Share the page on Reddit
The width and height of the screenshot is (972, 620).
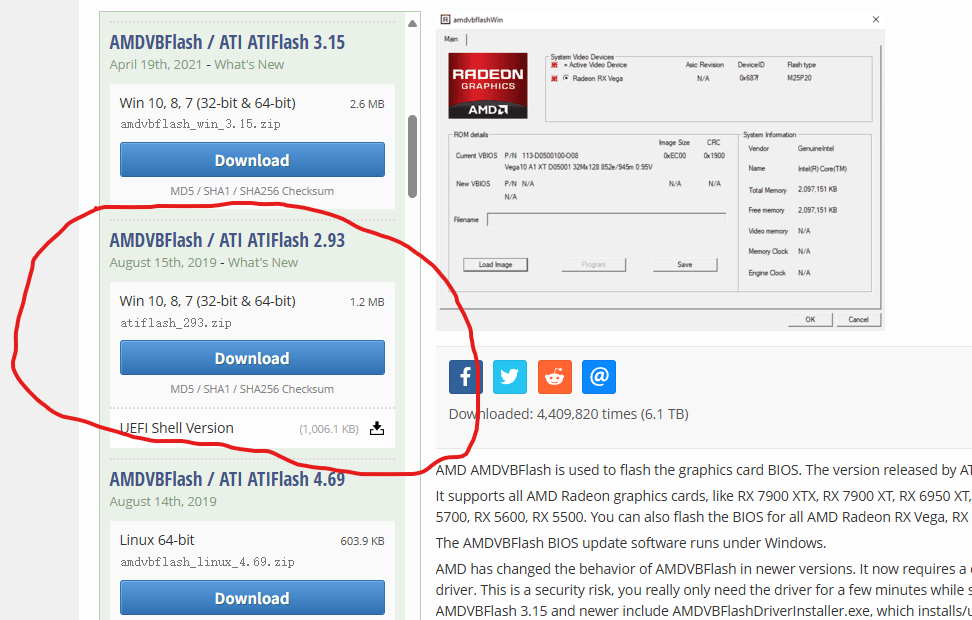tap(554, 376)
